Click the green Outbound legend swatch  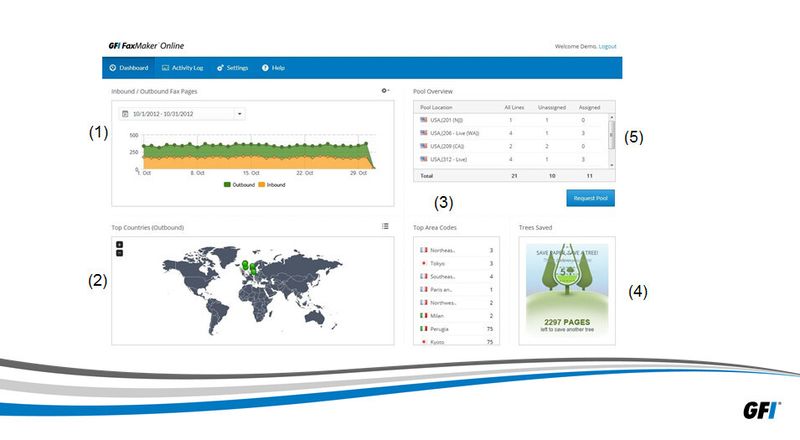(x=227, y=185)
